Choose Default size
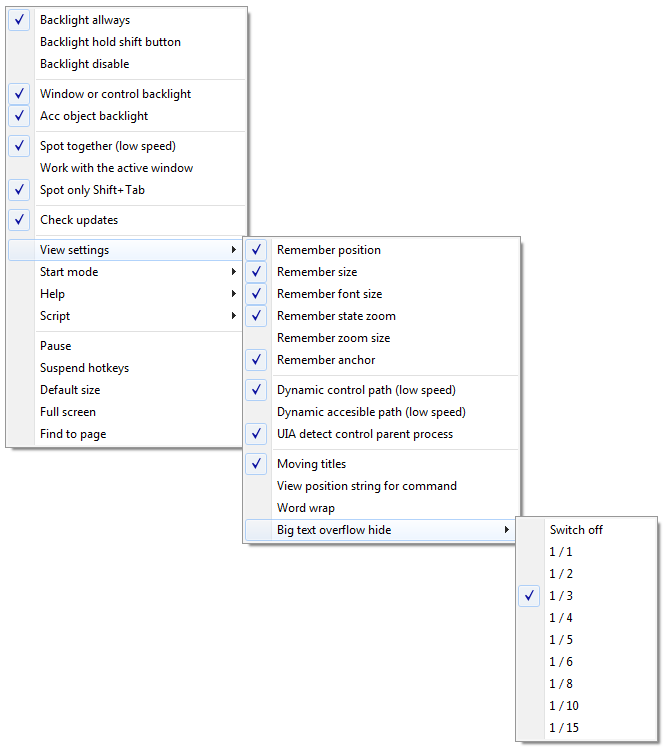Screen dimensions: 669x754 click(x=127, y=390)
